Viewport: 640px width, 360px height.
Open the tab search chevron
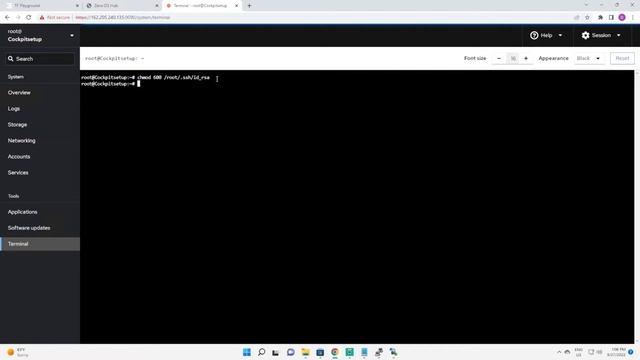coord(586,5)
